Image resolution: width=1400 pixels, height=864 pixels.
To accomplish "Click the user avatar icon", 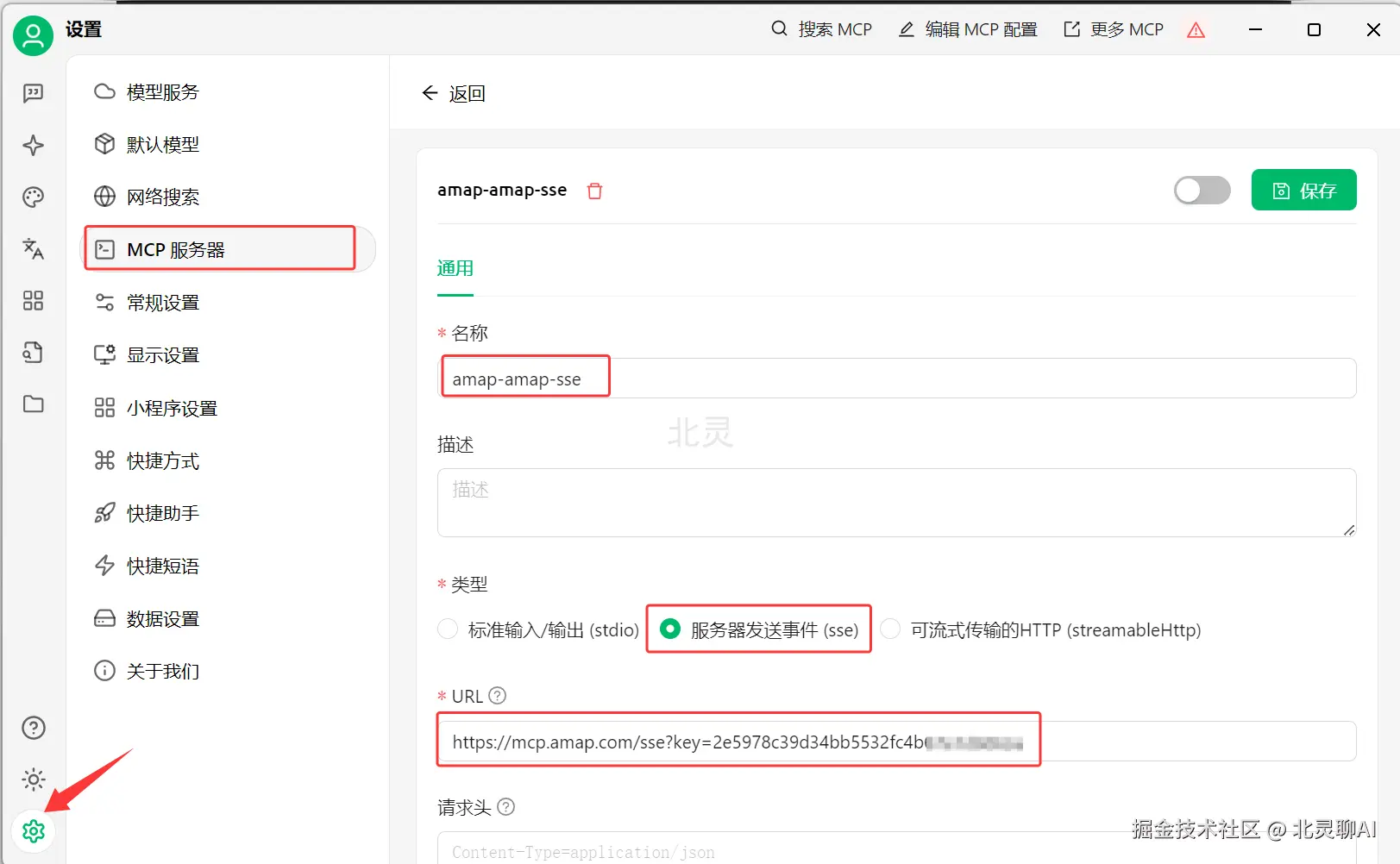I will click(33, 35).
